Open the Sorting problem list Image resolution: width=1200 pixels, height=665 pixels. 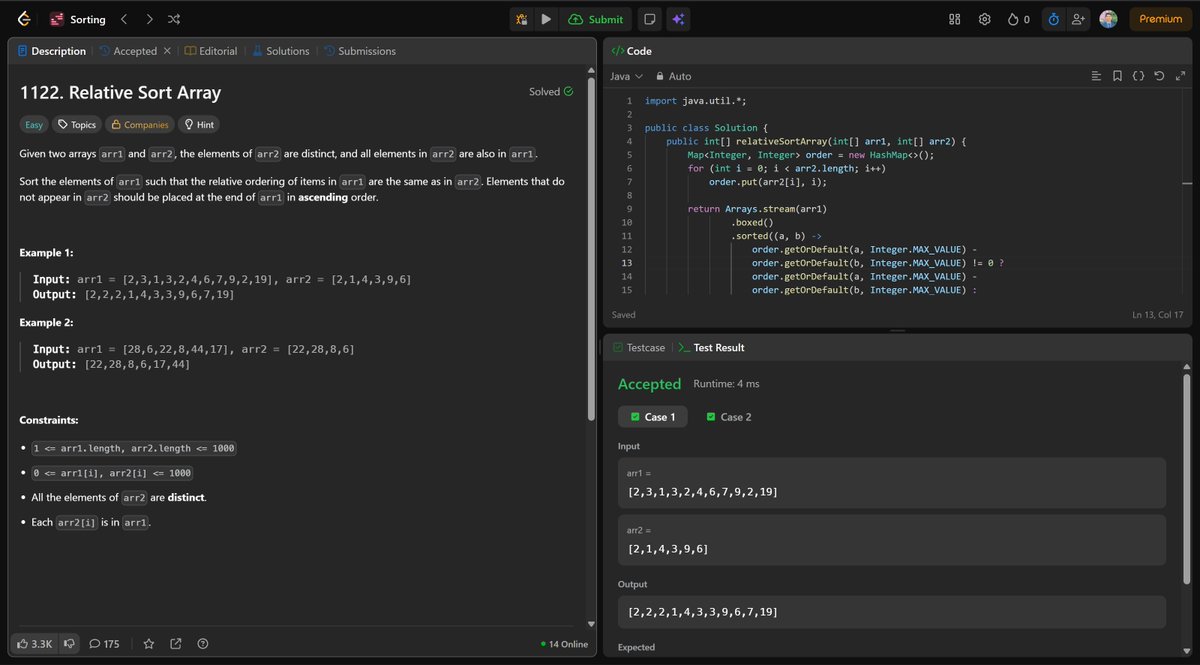click(x=88, y=19)
